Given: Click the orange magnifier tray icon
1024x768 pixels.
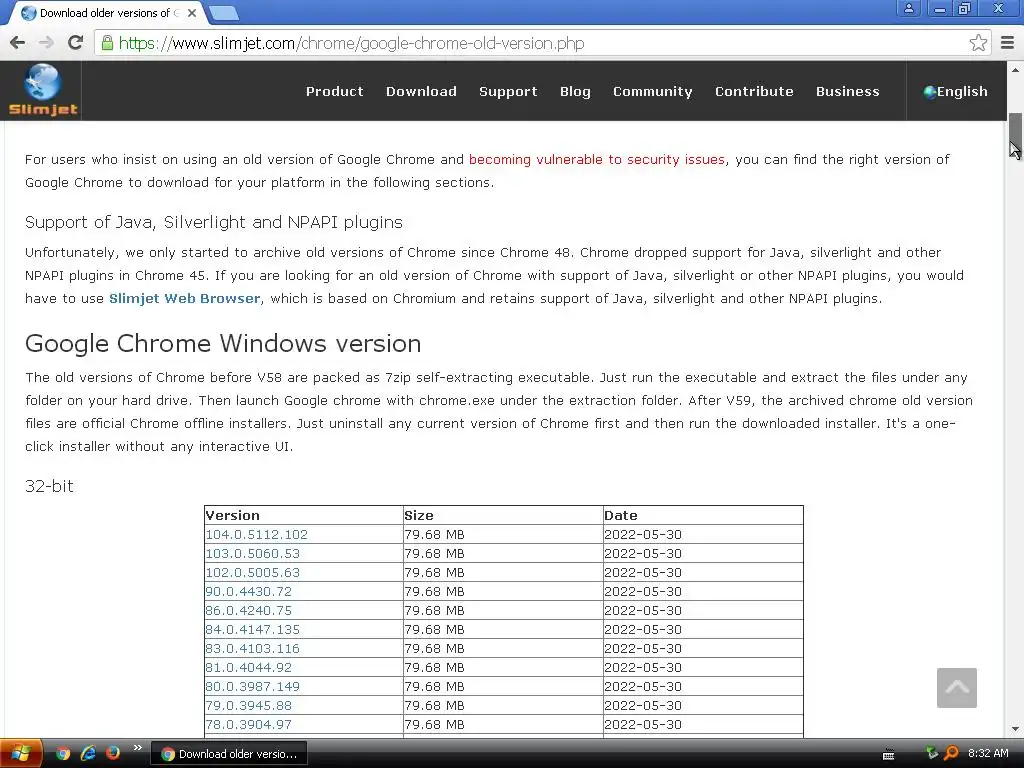Looking at the screenshot, I should pyautogui.click(x=952, y=754).
